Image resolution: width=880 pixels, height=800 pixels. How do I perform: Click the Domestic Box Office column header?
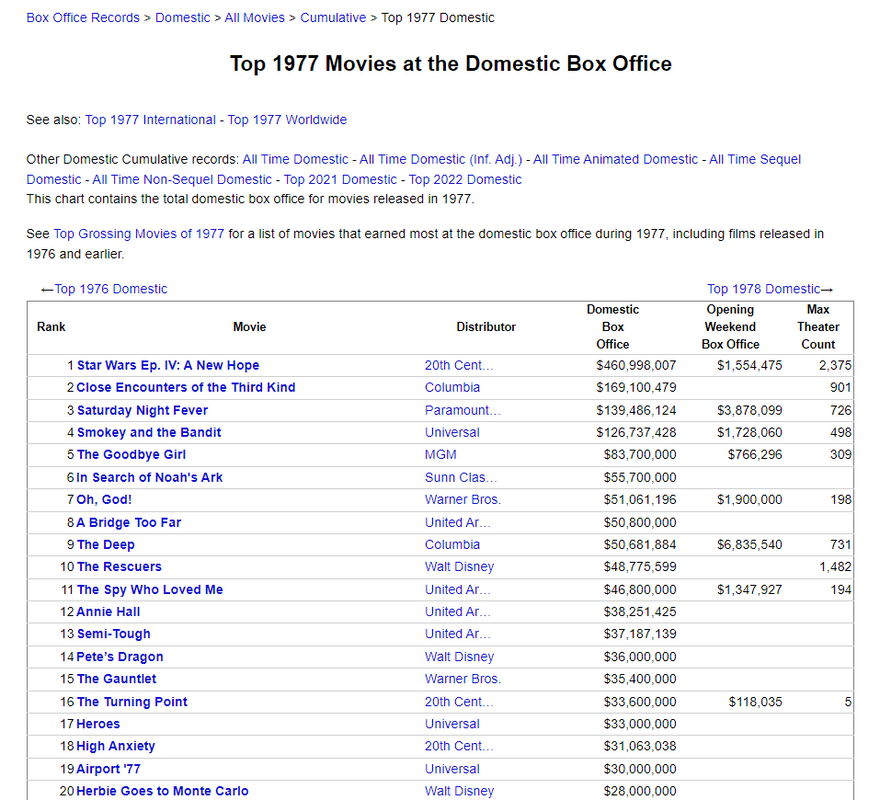[x=612, y=327]
